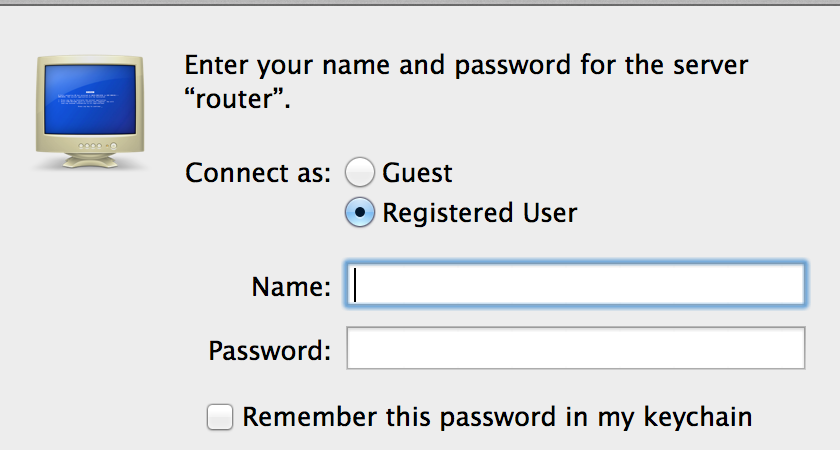The width and height of the screenshot is (840, 450).
Task: Click the "Name:" field label
Action: pos(291,287)
